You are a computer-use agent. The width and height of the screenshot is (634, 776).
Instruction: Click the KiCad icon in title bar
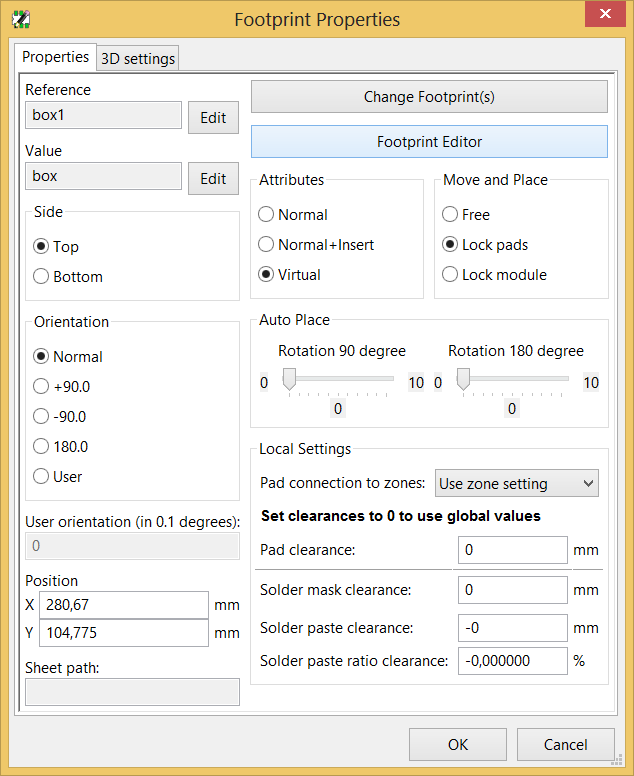click(x=20, y=19)
